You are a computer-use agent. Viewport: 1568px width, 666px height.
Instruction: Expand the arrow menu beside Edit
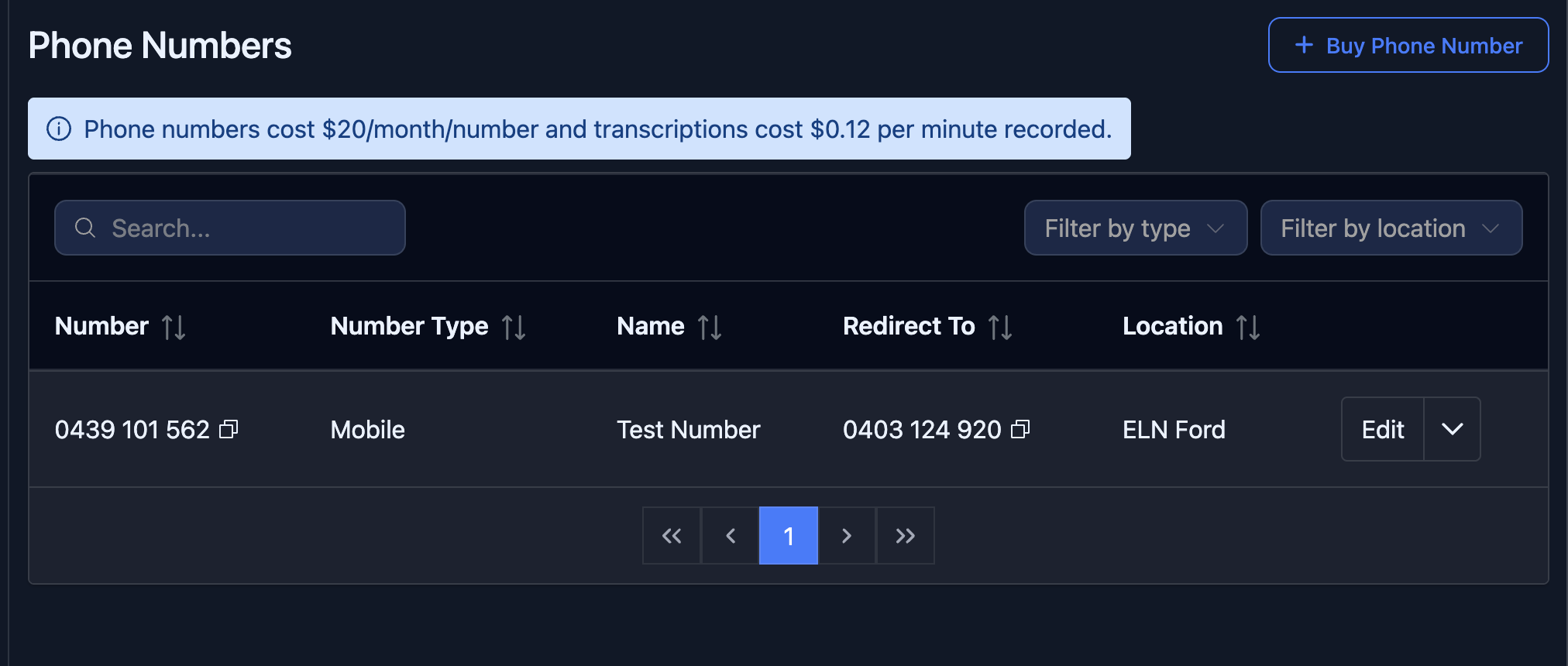point(1452,429)
